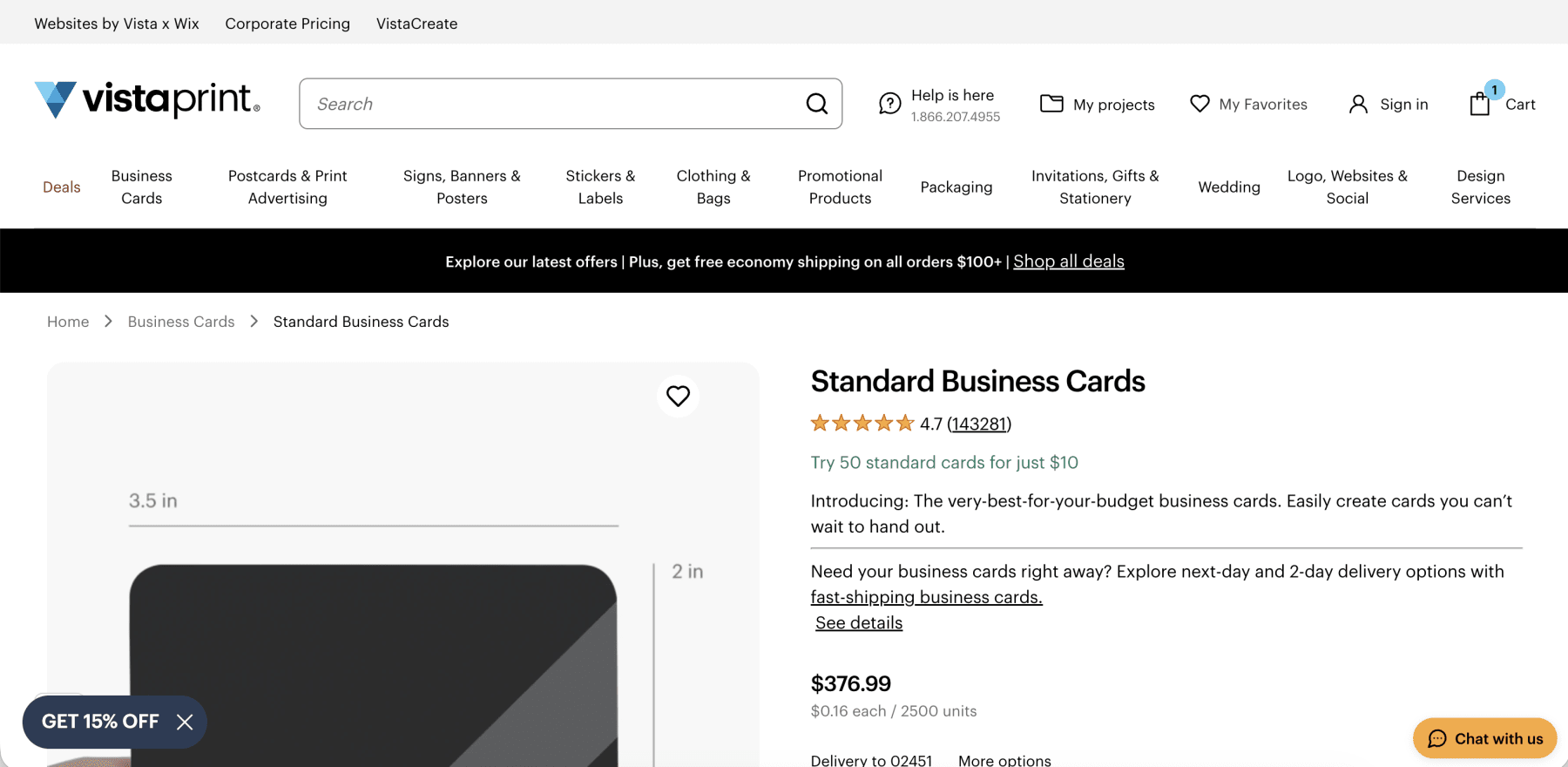Screen dimensions: 1568x767
Task: Go to Business Cards breadcrumb
Action: tap(181, 322)
